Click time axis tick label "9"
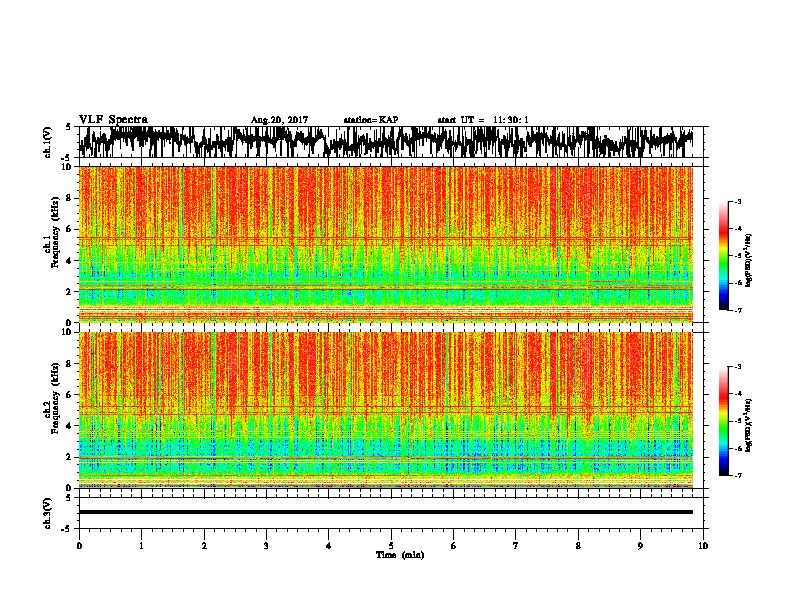Image resolution: width=792 pixels, height=612 pixels. (x=640, y=546)
